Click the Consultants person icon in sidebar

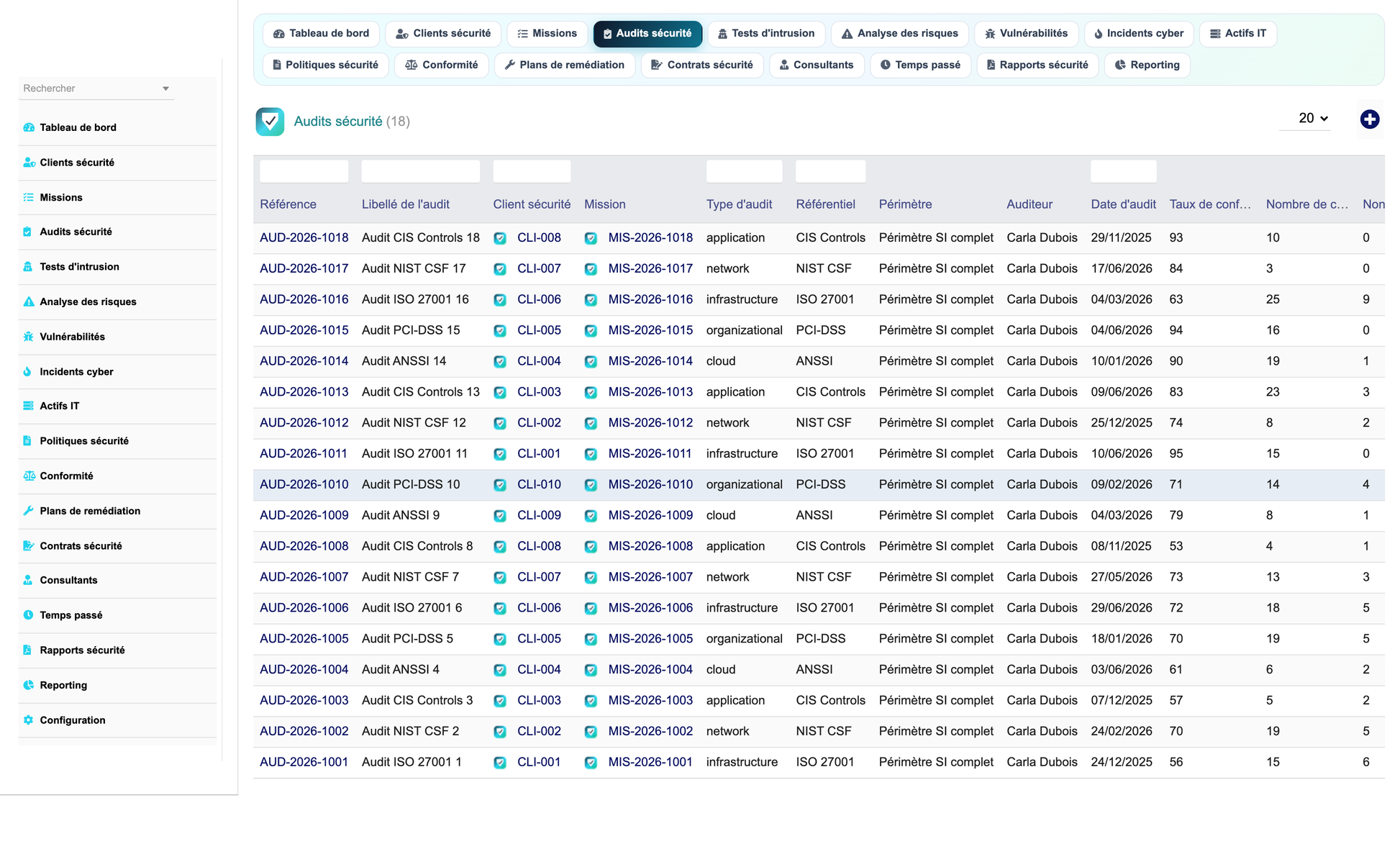tap(28, 580)
